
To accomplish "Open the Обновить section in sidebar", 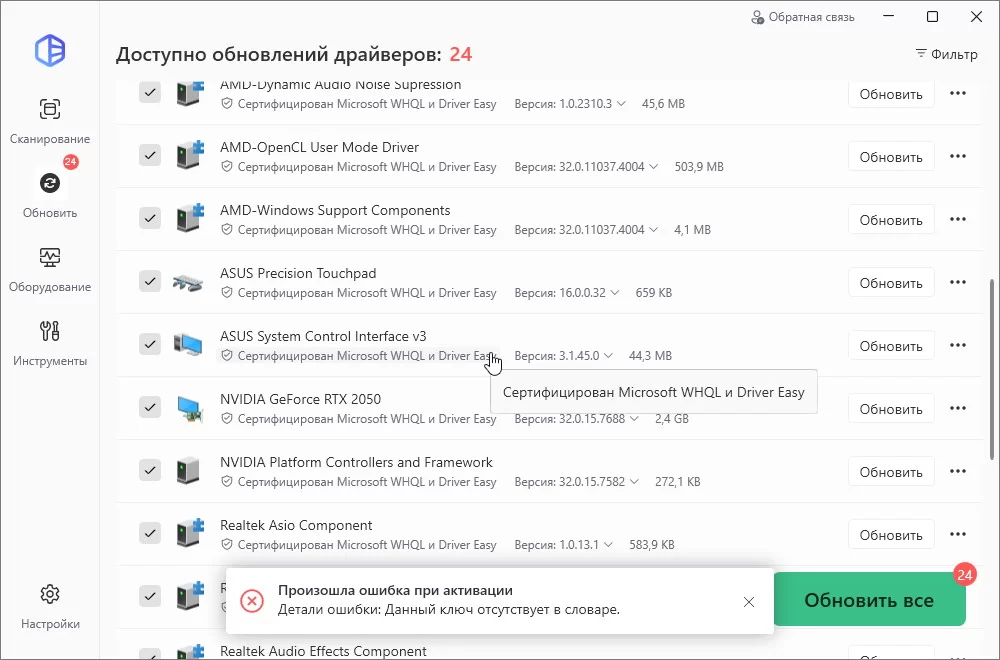I will (50, 194).
